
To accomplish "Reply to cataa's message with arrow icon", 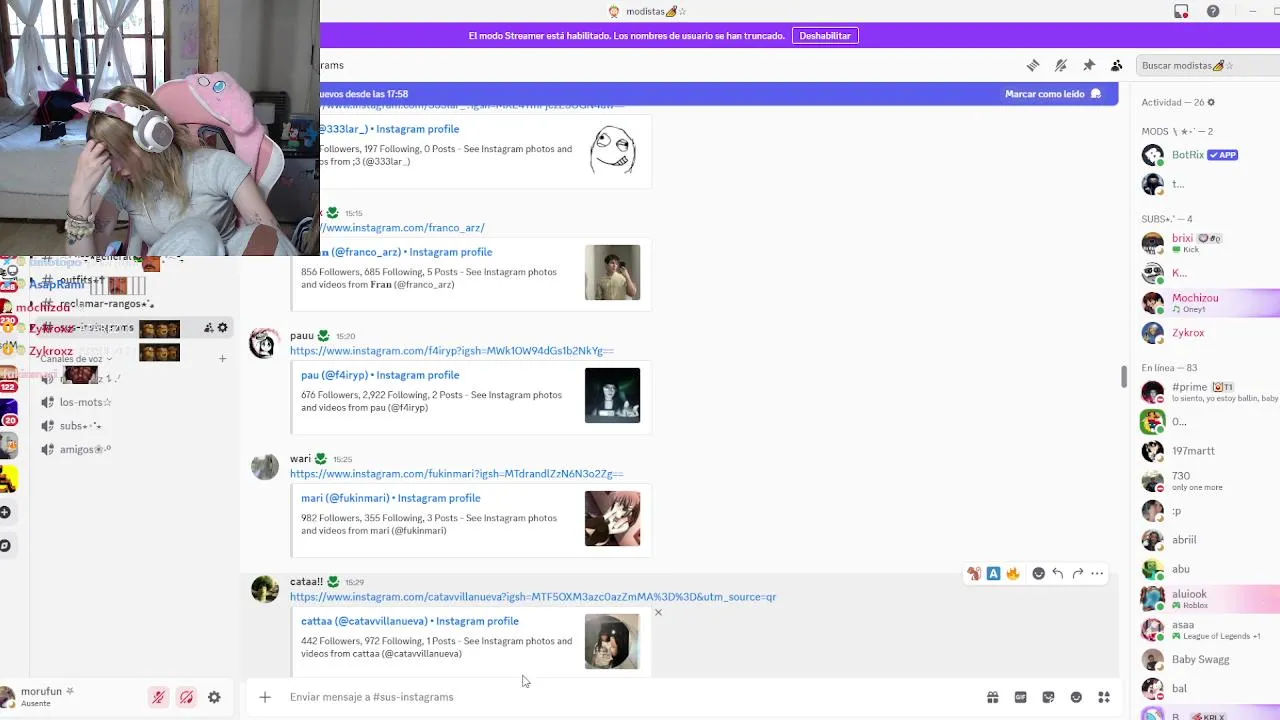I will [1058, 574].
